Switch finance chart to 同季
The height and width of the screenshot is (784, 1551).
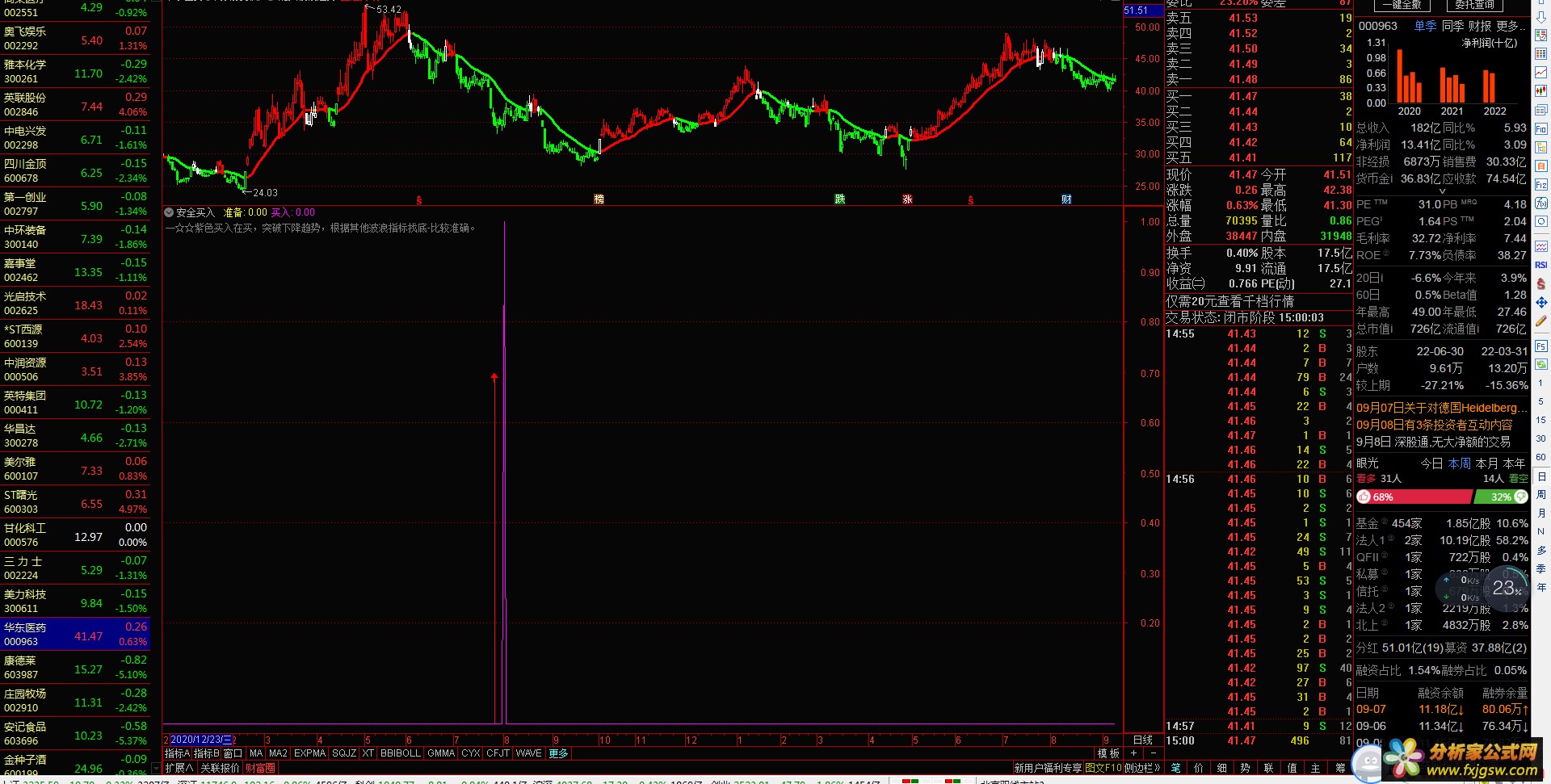1452,26
